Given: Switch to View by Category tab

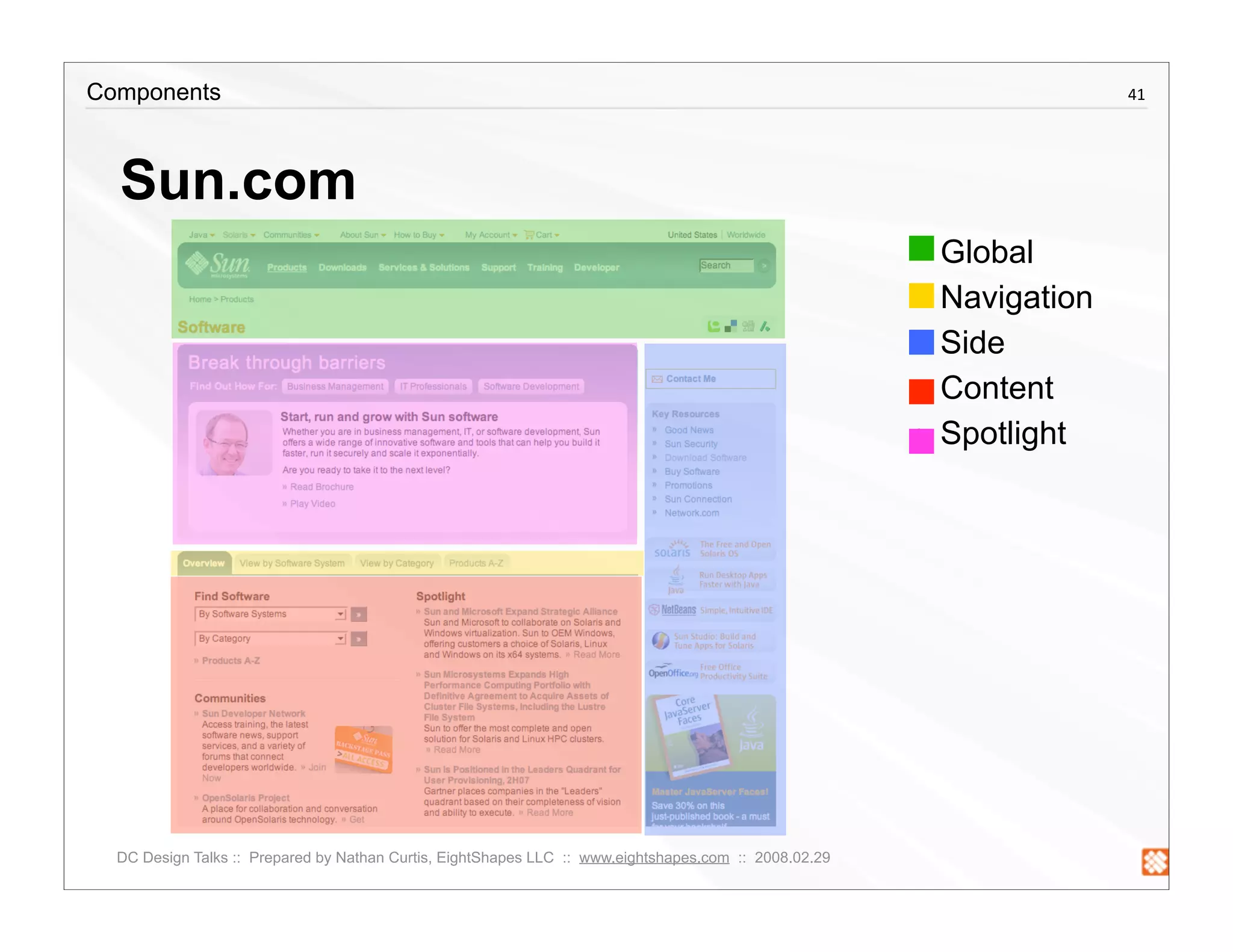Looking at the screenshot, I should (397, 563).
